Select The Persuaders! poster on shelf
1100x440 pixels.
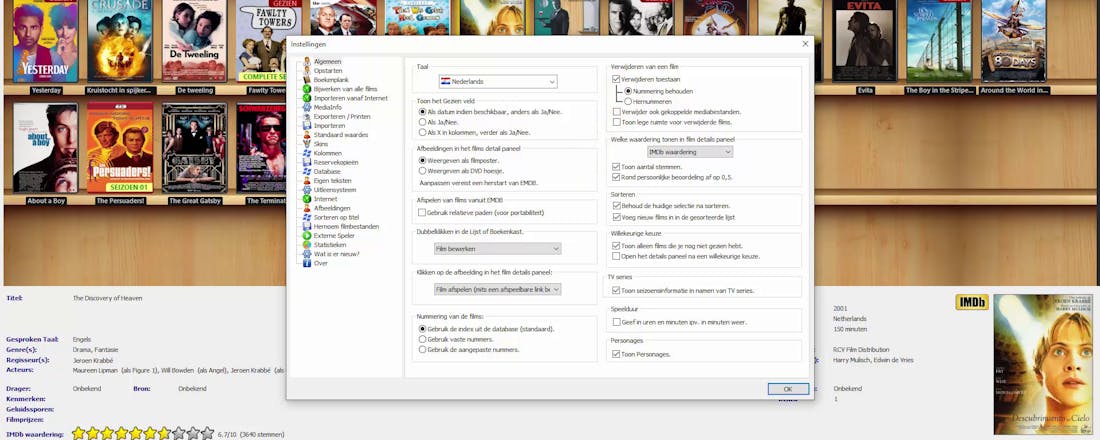[120, 148]
